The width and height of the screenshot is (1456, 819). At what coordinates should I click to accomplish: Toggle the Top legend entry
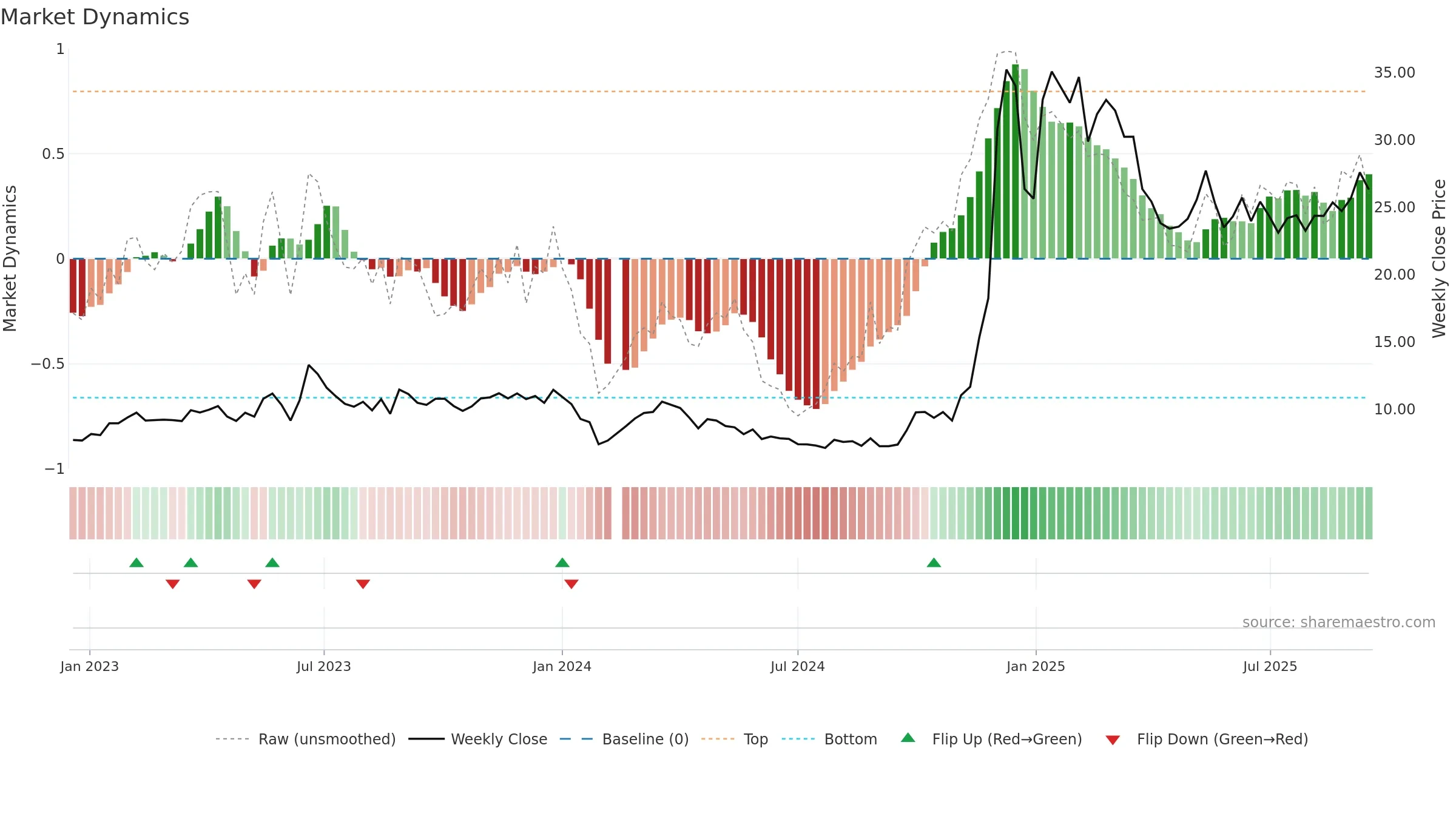[x=735, y=739]
